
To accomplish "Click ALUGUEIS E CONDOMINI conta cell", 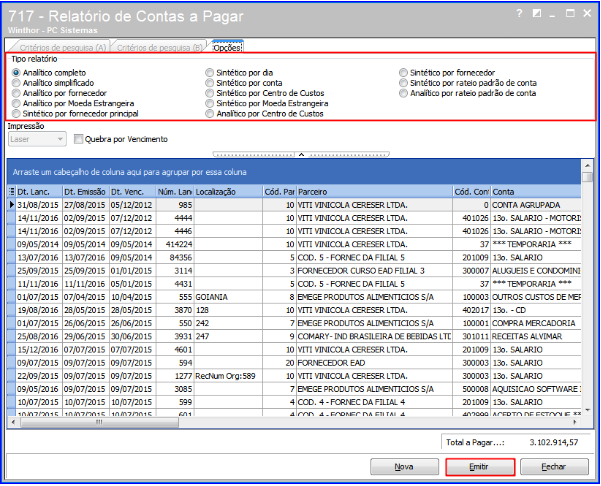I will (536, 271).
